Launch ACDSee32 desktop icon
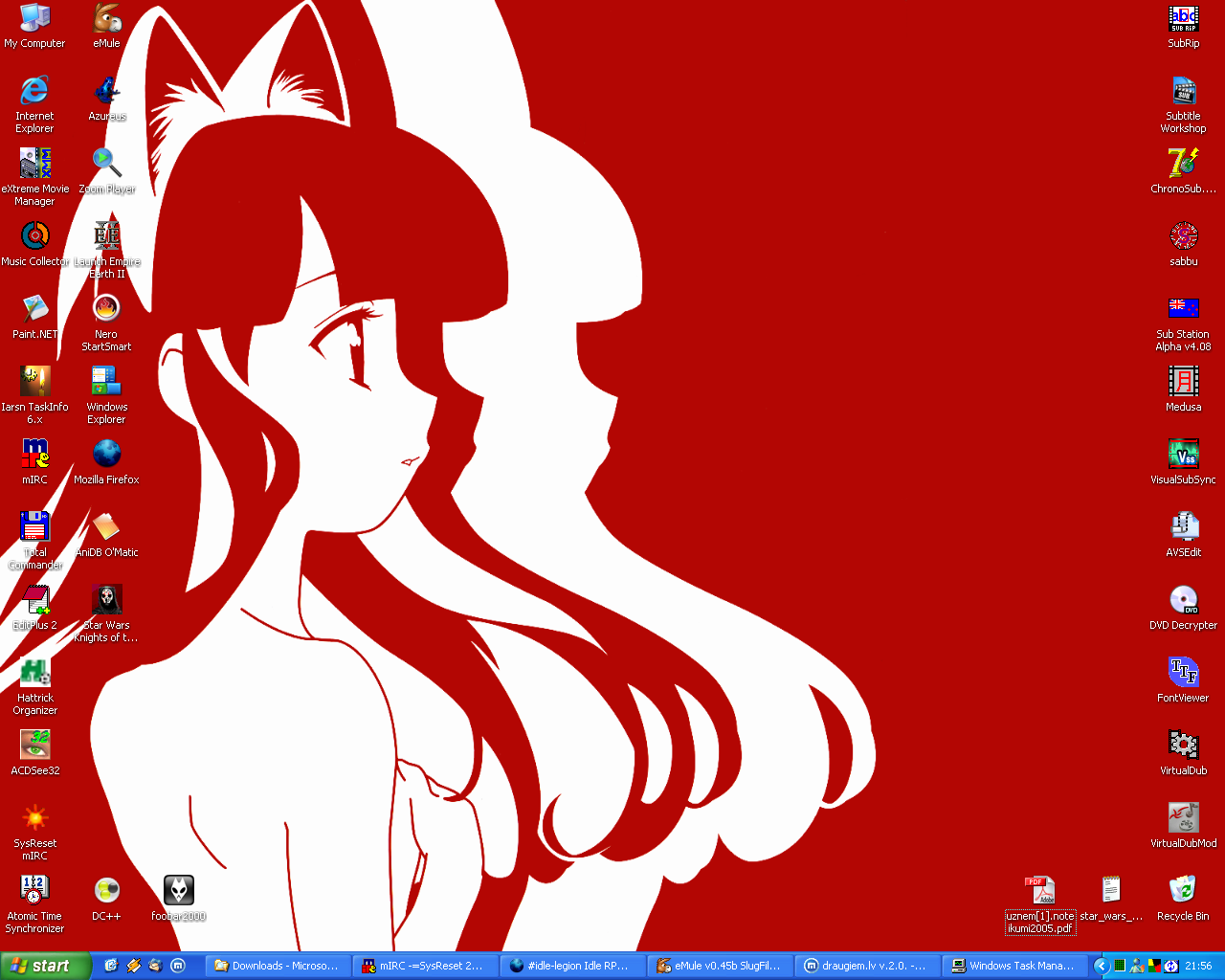1225x980 pixels. point(34,753)
